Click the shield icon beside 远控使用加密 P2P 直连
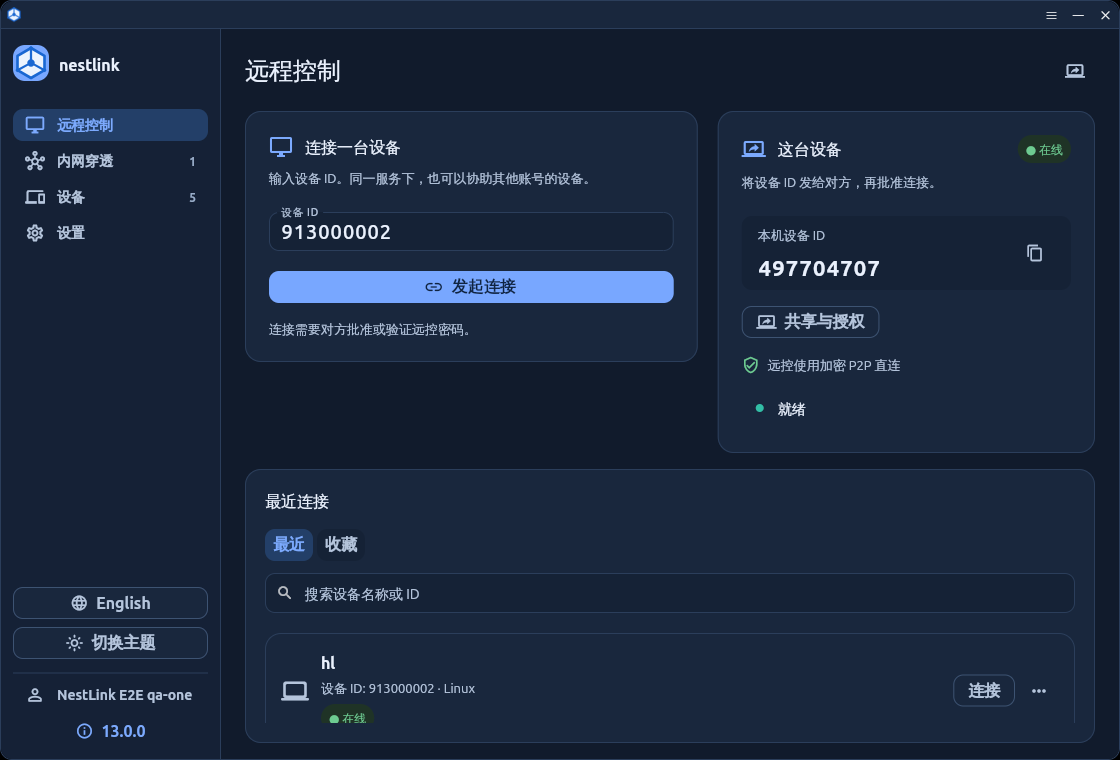 point(750,366)
